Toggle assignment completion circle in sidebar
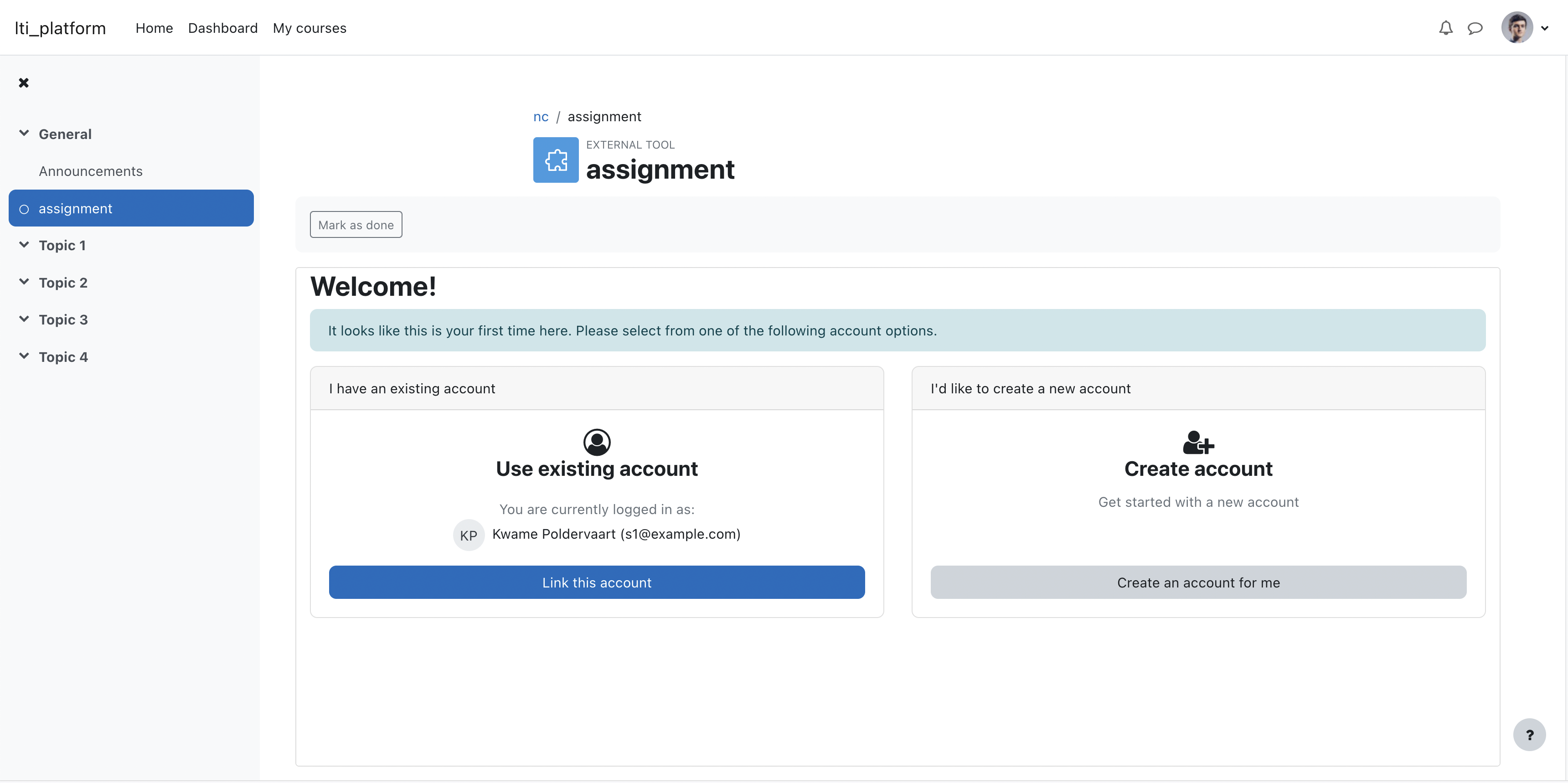The width and height of the screenshot is (1568, 783). (x=24, y=209)
